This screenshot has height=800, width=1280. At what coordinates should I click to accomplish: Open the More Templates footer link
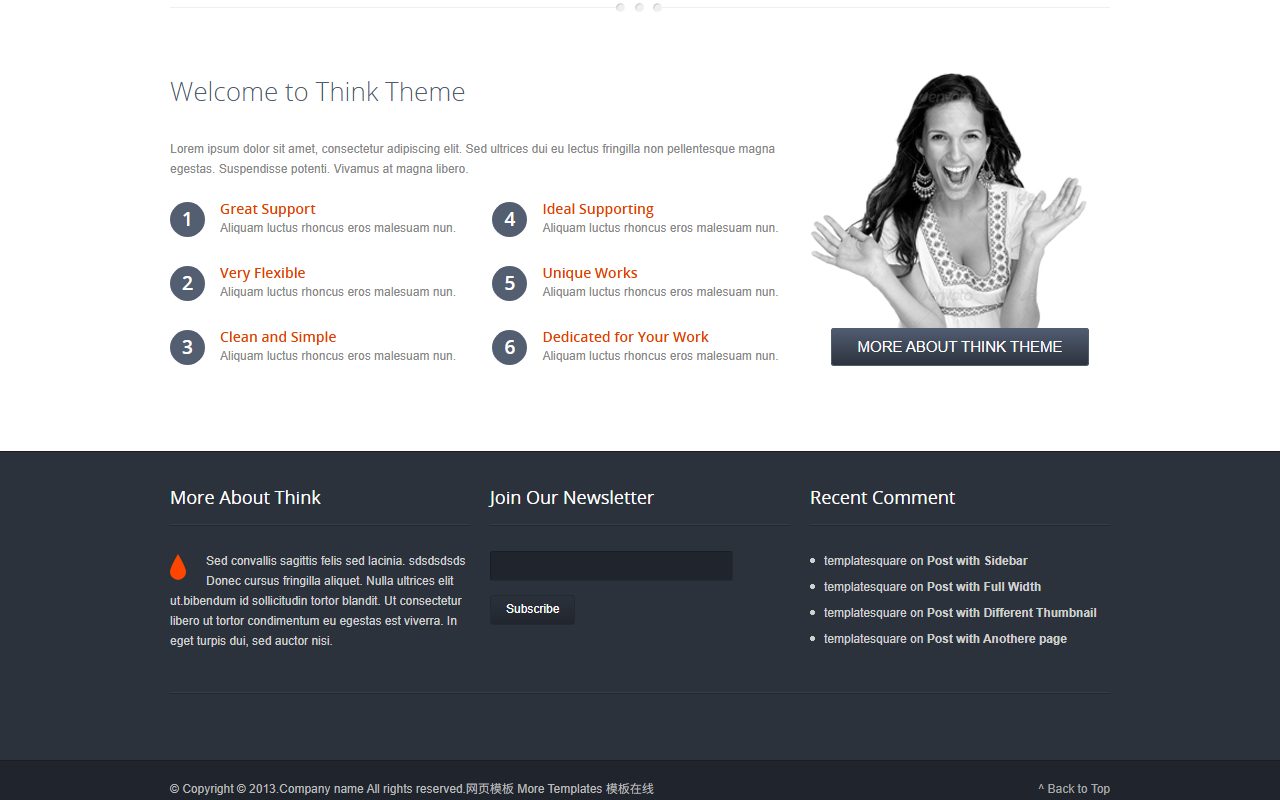pos(560,789)
